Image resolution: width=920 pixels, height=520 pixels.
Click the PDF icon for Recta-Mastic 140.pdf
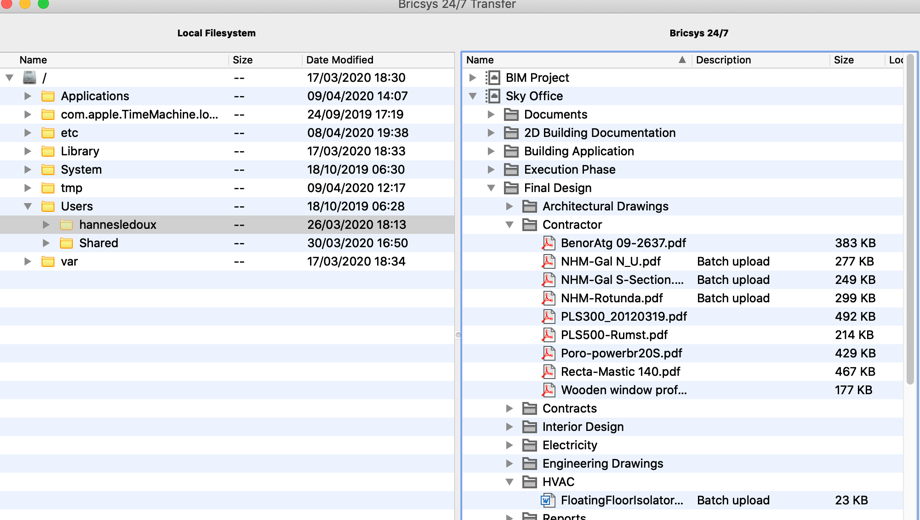548,372
